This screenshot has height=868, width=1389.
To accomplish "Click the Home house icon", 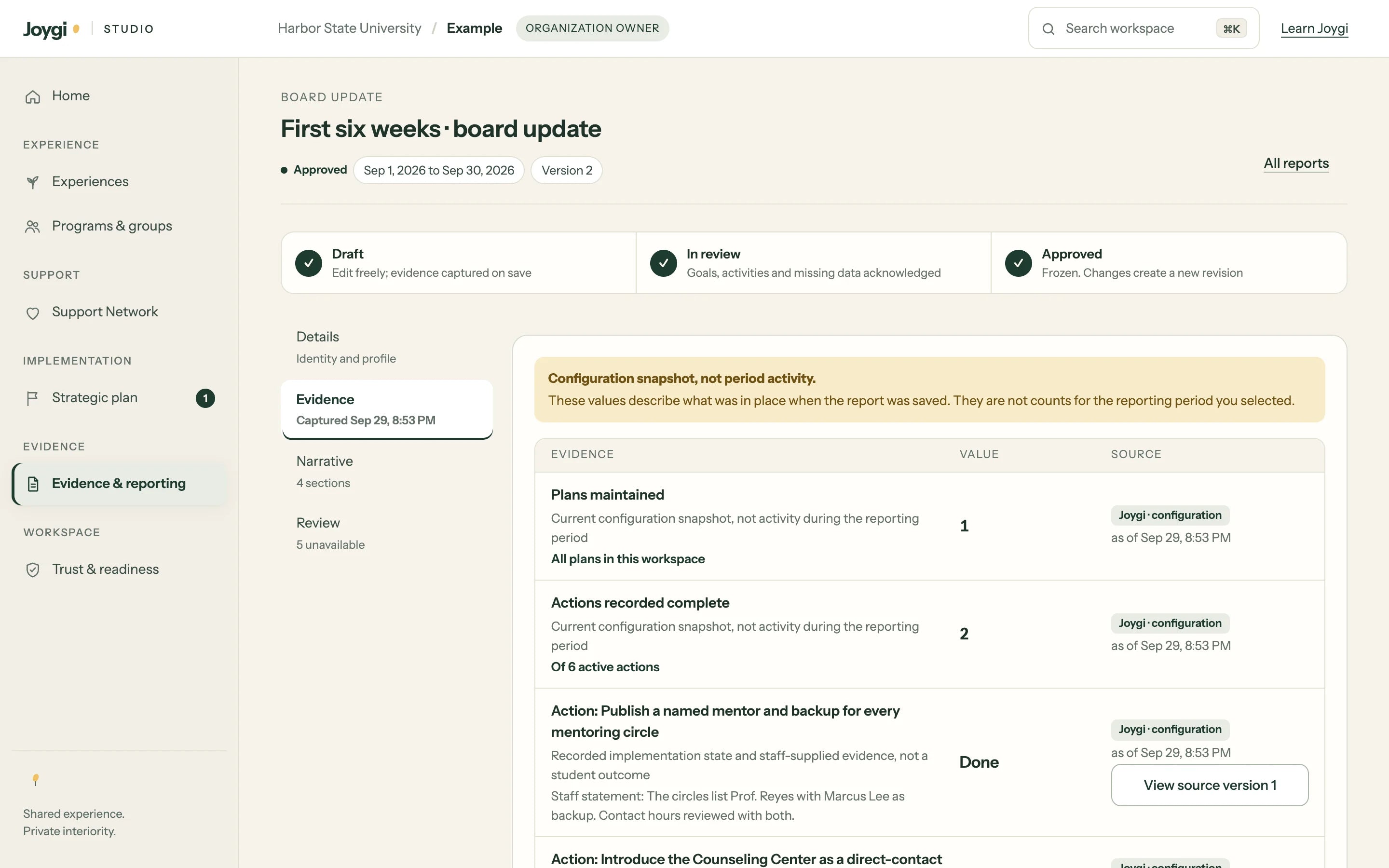I will (33, 96).
